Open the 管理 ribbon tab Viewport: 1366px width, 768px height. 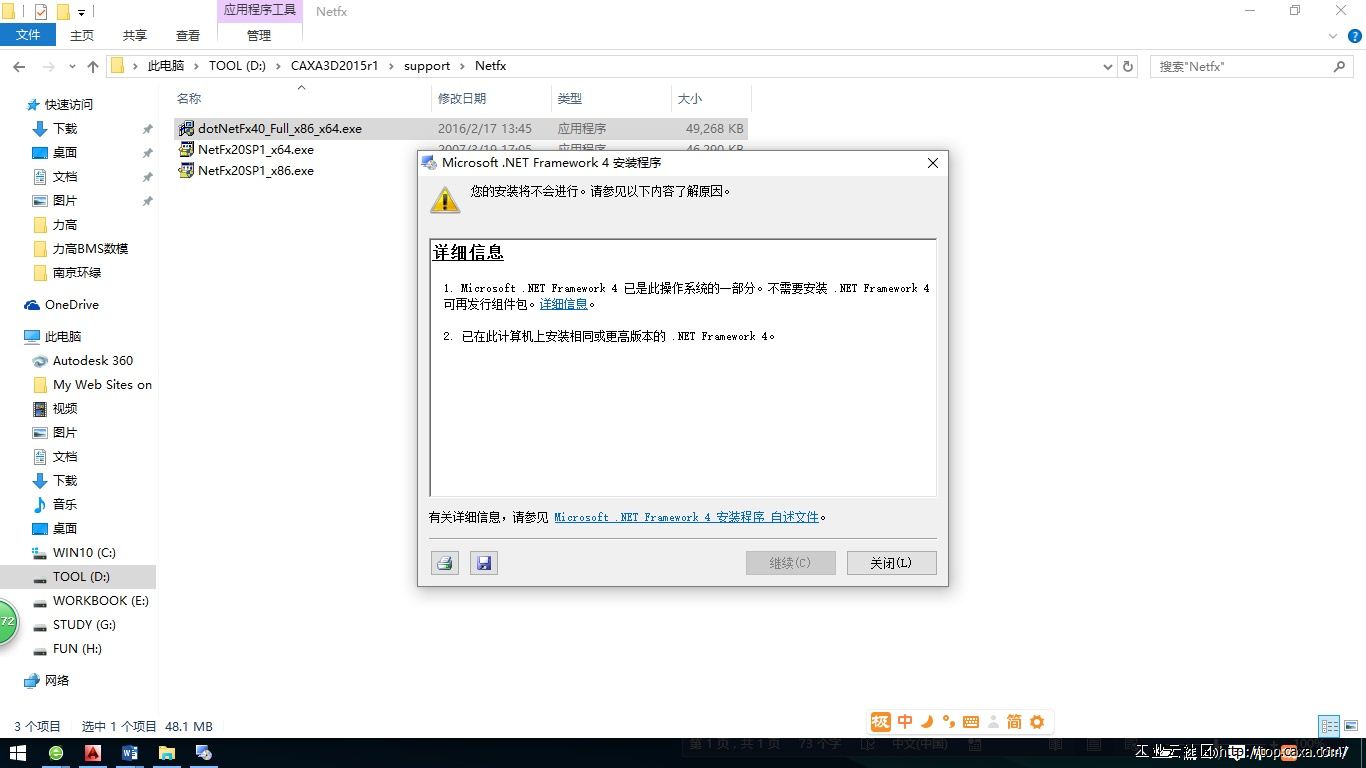259,35
